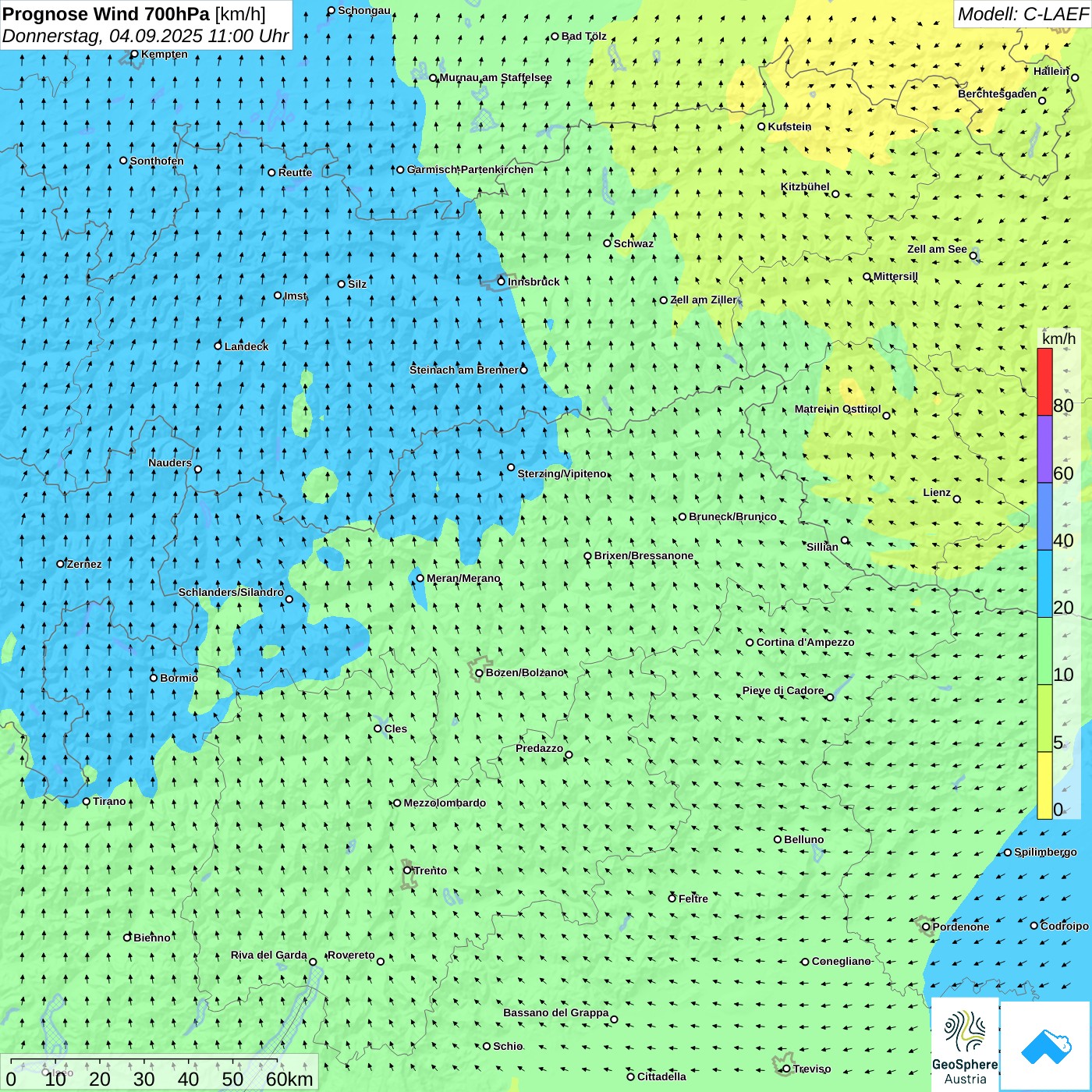
Task: Click the Belluno location marker
Action: [778, 839]
